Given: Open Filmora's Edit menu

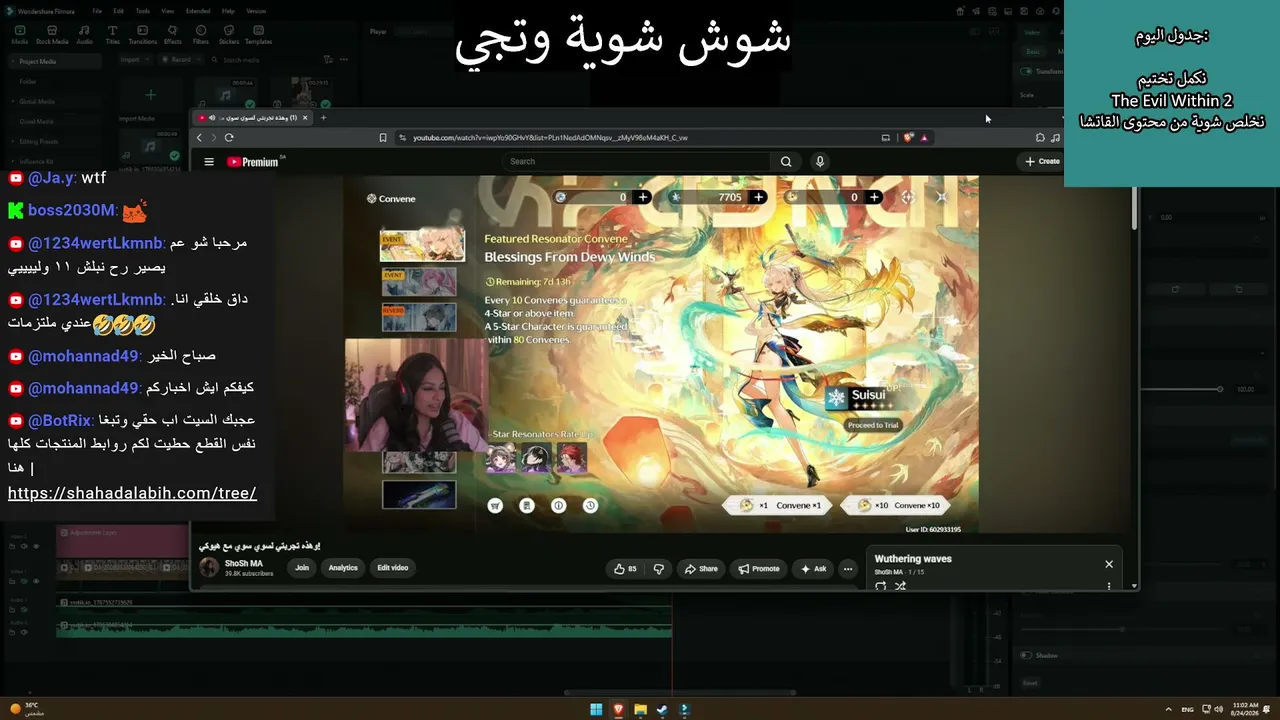Looking at the screenshot, I should [120, 11].
